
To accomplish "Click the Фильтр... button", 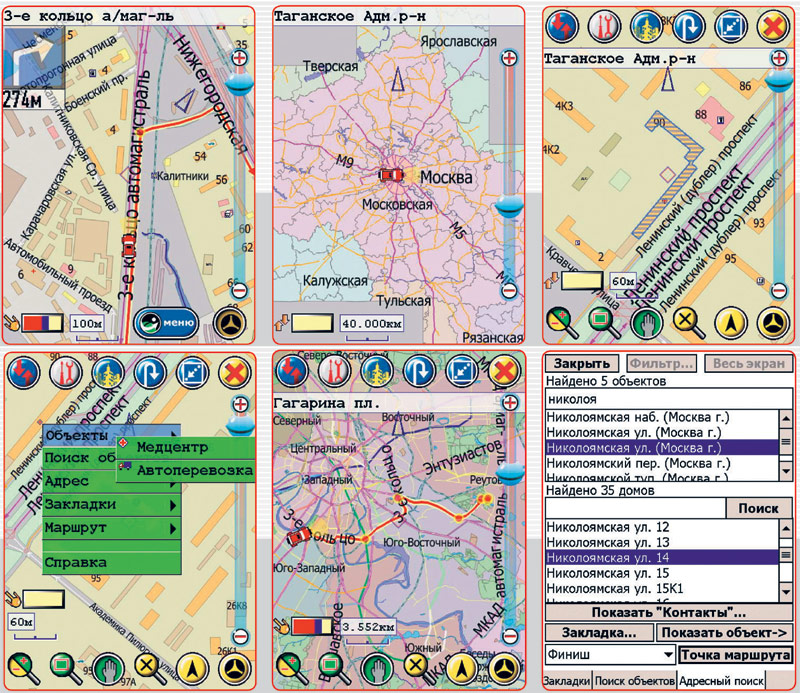I will (661, 363).
